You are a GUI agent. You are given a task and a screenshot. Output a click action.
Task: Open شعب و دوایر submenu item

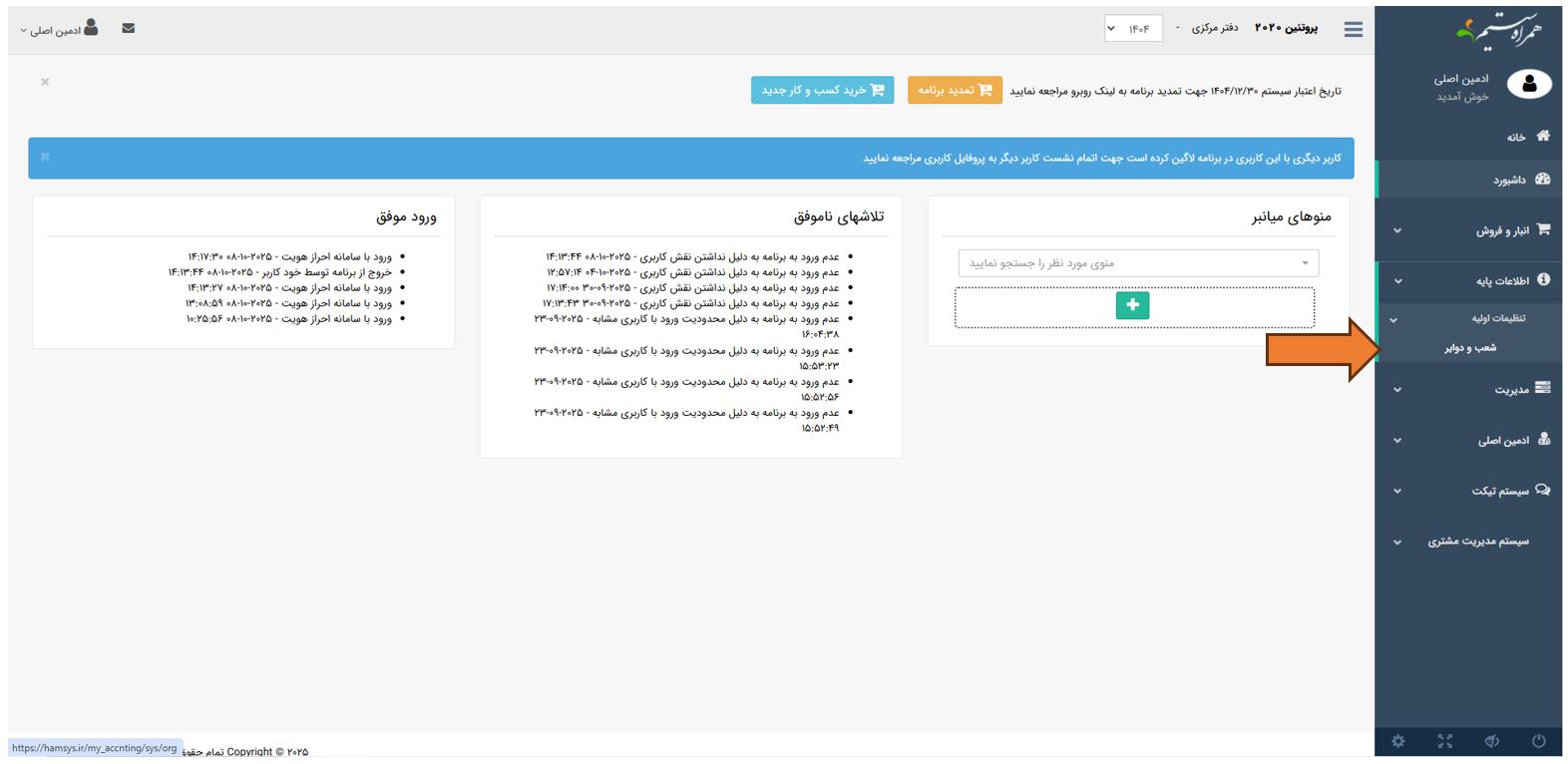1470,348
